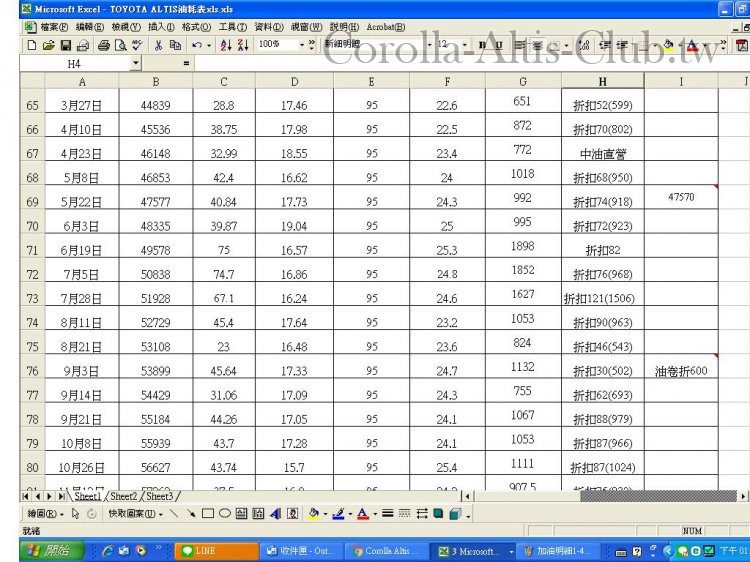The image size is (750, 562).
Task: Insert Clip Art from drawing toolbar
Action: tap(292, 514)
